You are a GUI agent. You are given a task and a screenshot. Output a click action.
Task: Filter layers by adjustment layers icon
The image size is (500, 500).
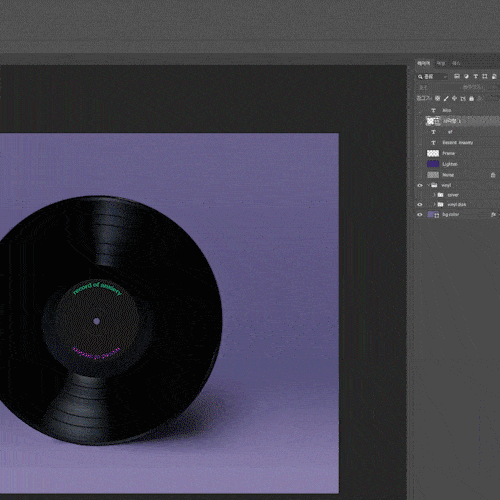tap(466, 77)
